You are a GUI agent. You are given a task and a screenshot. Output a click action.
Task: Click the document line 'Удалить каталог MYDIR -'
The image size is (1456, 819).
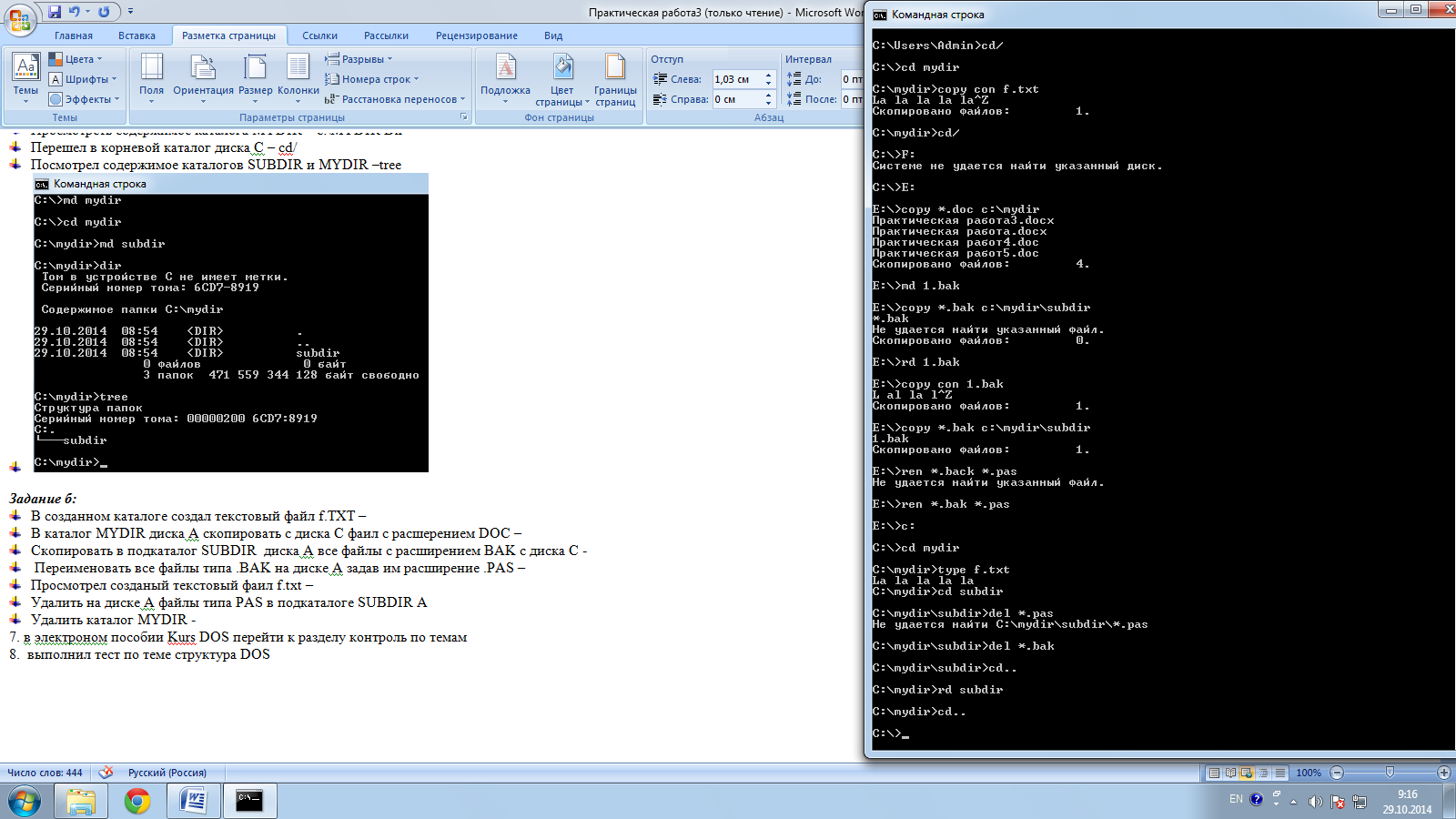pos(113,620)
